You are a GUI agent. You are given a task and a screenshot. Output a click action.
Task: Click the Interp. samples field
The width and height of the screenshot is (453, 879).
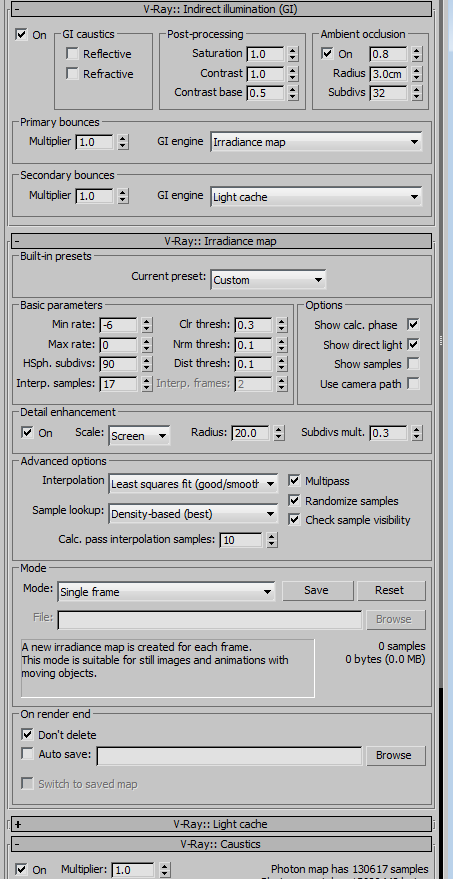[118, 383]
